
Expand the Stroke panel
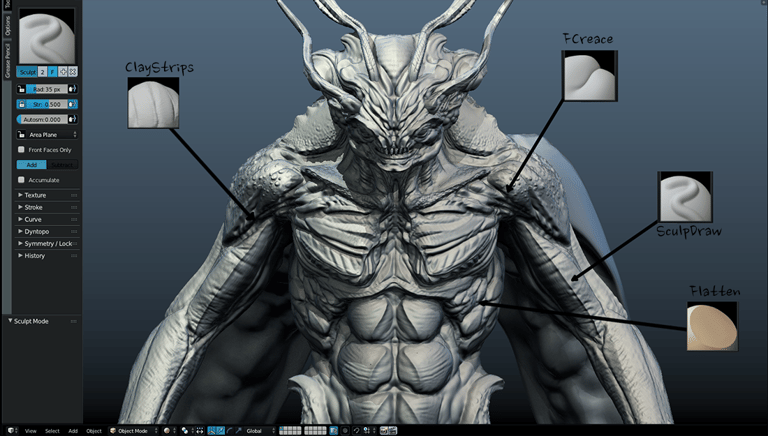pos(48,207)
